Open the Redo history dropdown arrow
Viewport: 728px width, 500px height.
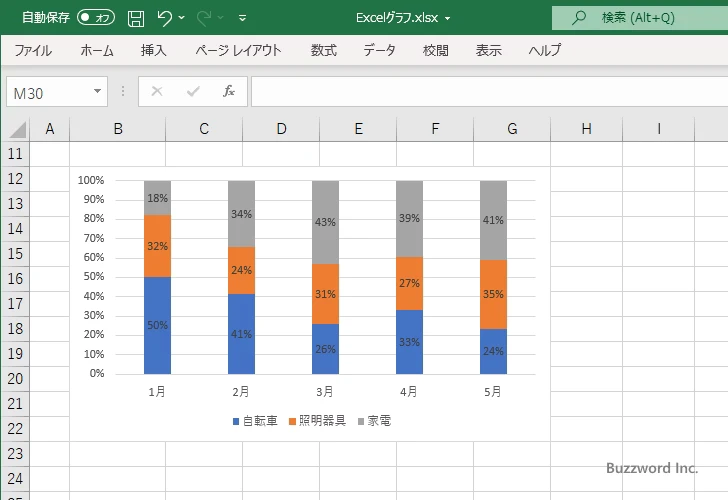click(221, 18)
